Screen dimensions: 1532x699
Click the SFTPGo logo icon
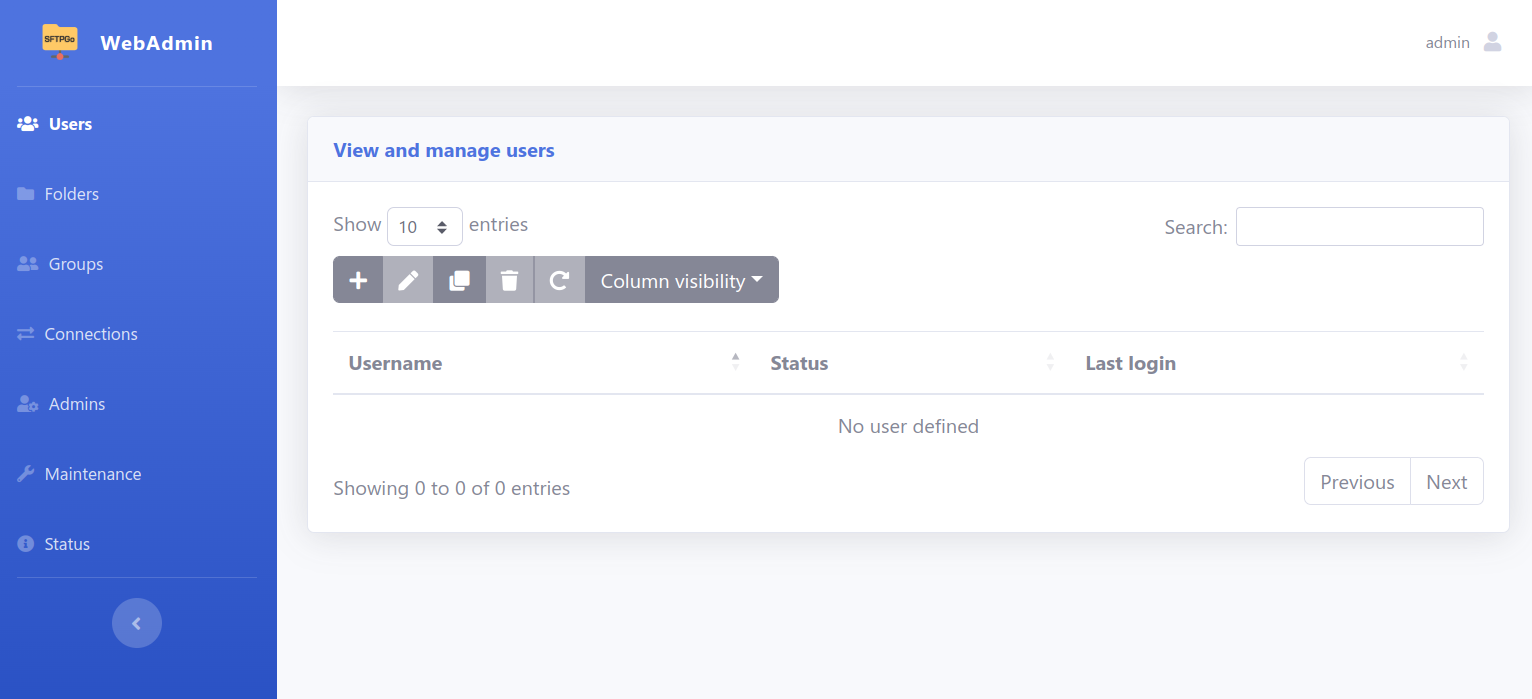[x=60, y=41]
